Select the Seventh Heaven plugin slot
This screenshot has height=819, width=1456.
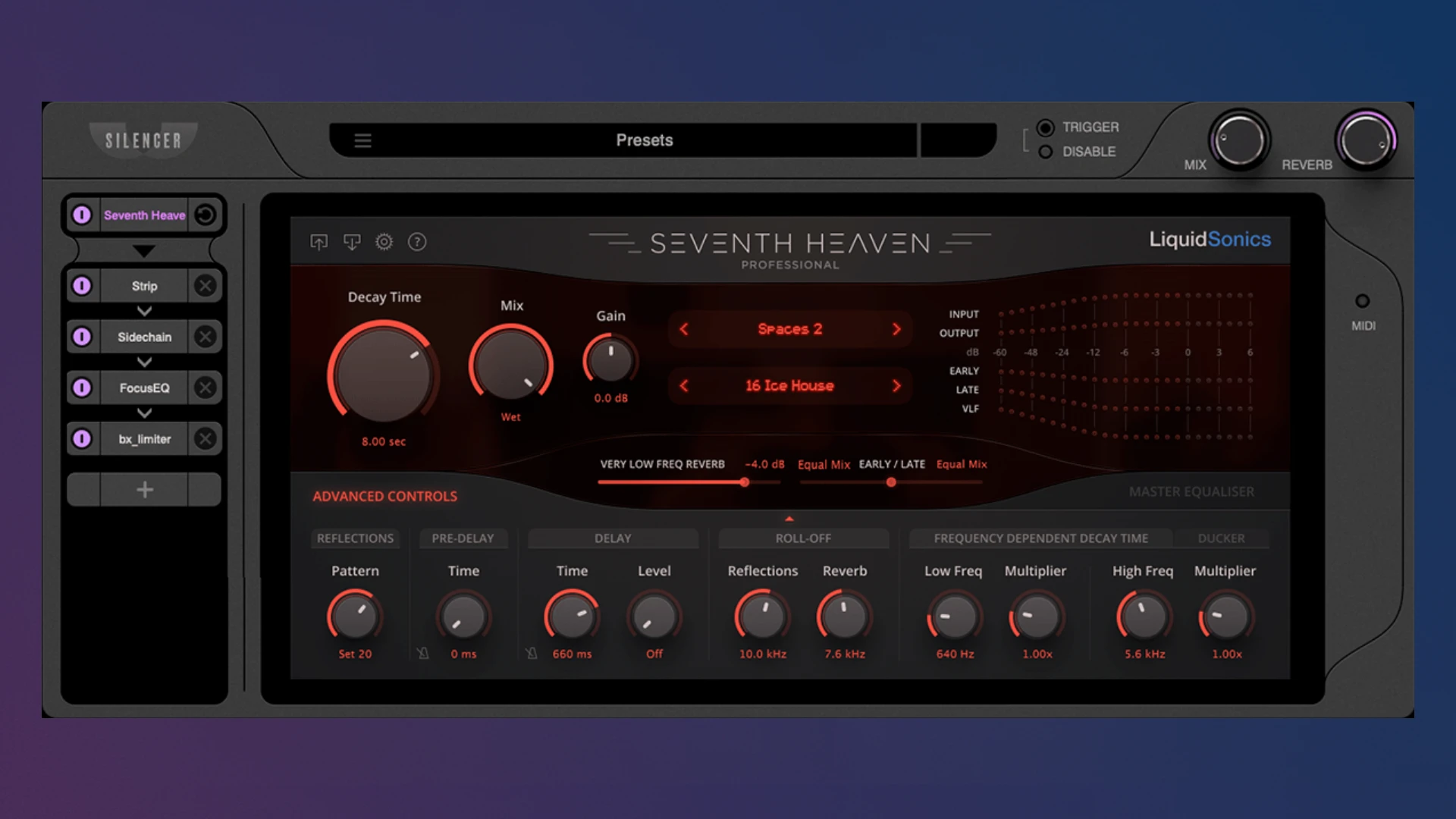click(144, 215)
